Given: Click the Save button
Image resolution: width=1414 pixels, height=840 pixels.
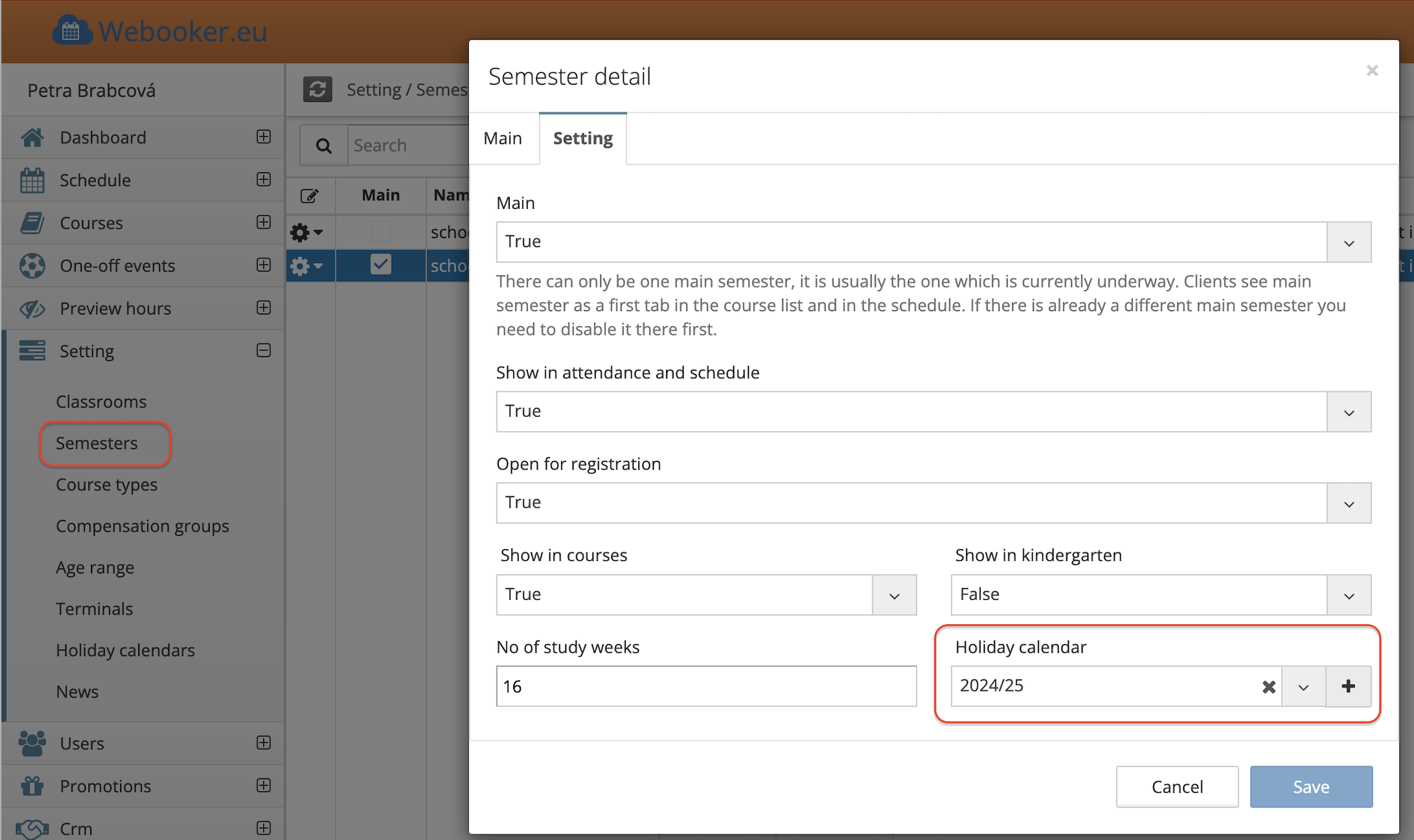Looking at the screenshot, I should point(1311,787).
